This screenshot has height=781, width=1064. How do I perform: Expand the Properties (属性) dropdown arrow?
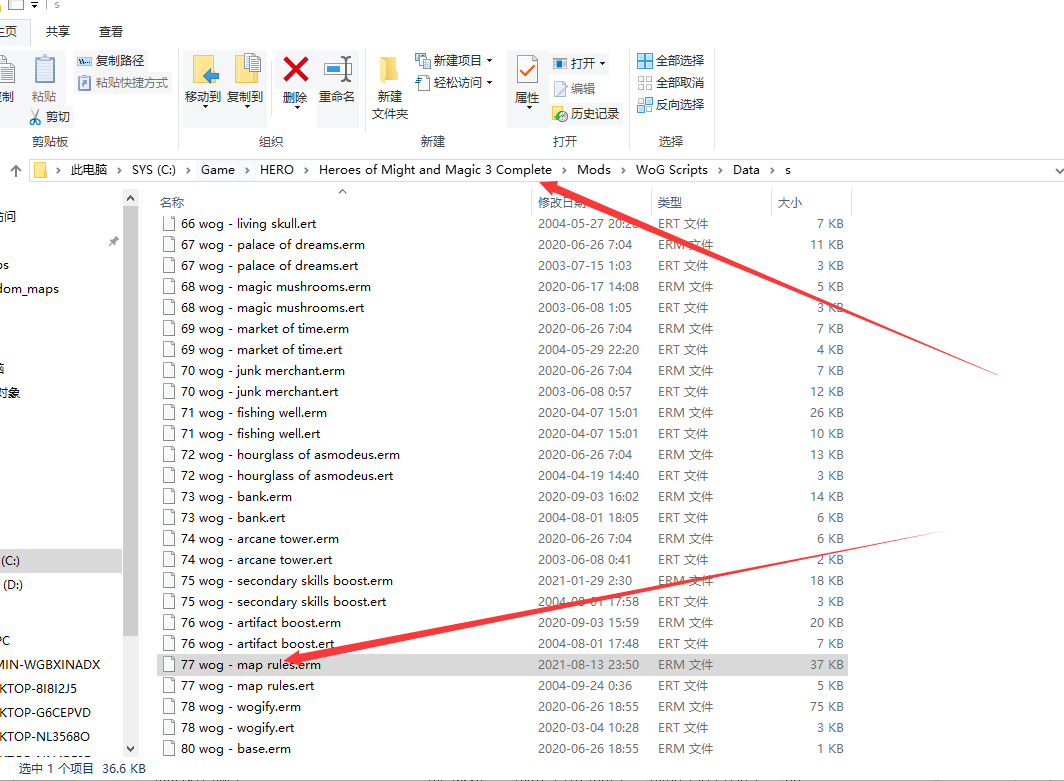point(527,107)
